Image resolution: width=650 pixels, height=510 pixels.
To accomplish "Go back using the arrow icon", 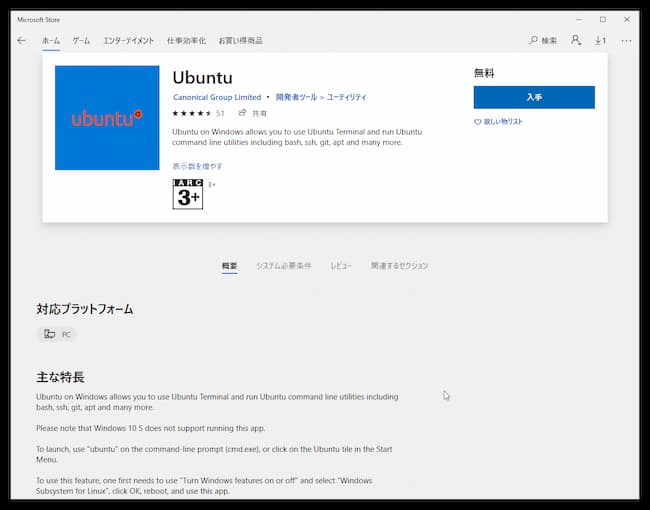I will click(22, 41).
